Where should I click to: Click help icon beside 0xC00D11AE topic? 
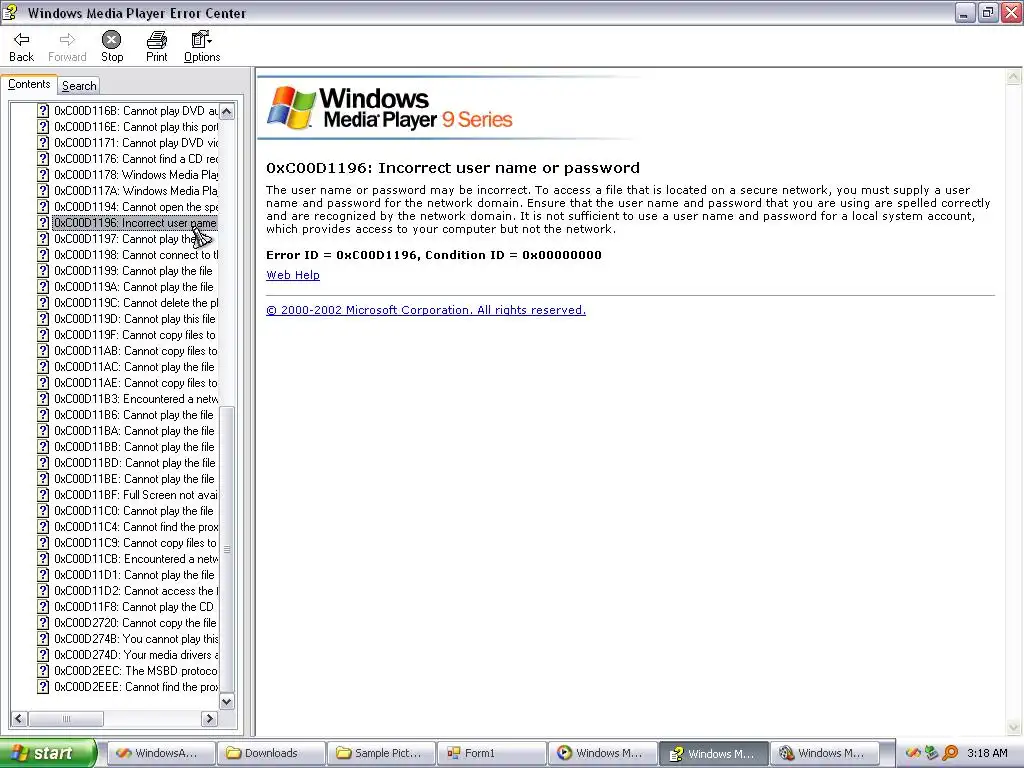pyautogui.click(x=43, y=383)
